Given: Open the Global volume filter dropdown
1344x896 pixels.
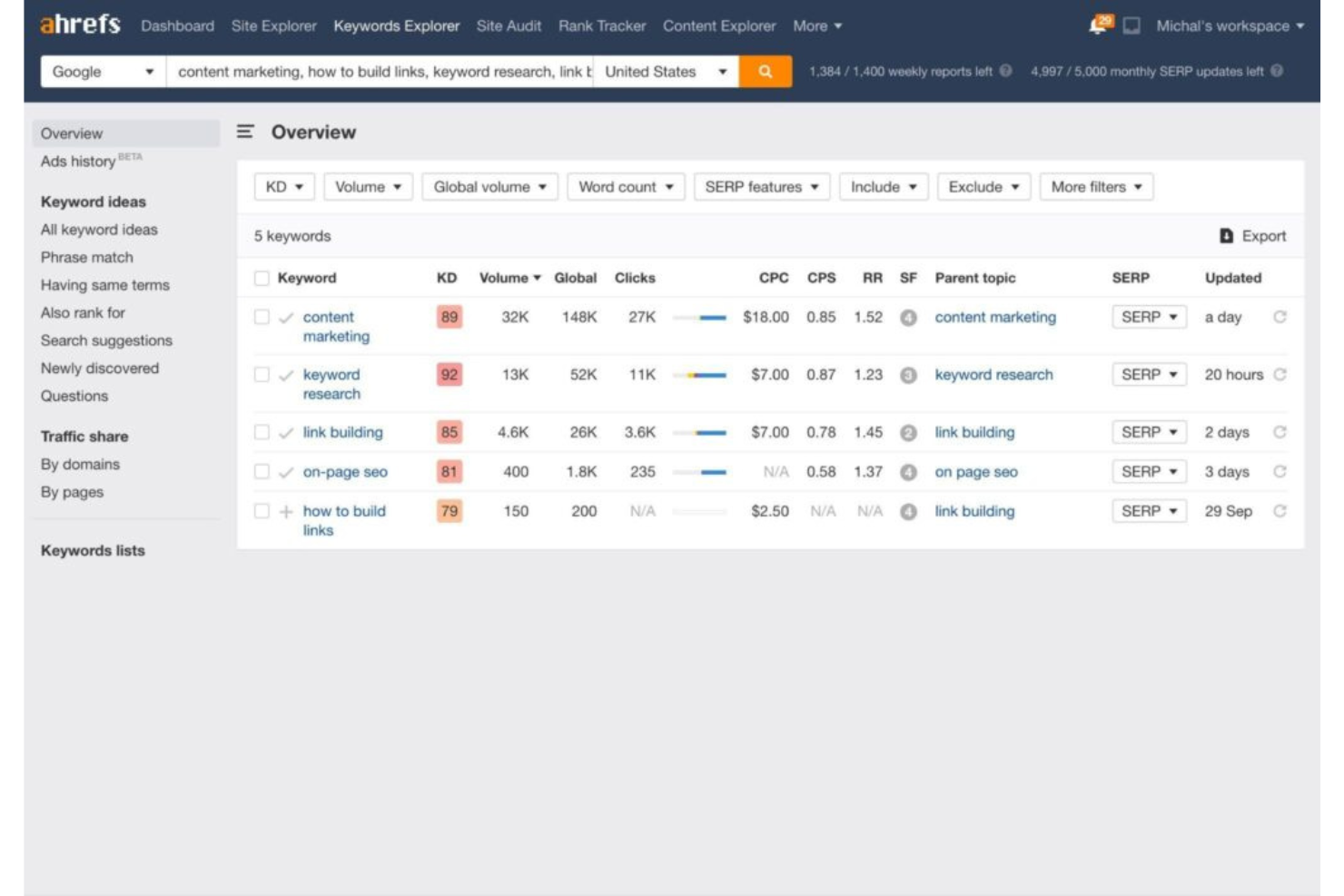Looking at the screenshot, I should [489, 187].
